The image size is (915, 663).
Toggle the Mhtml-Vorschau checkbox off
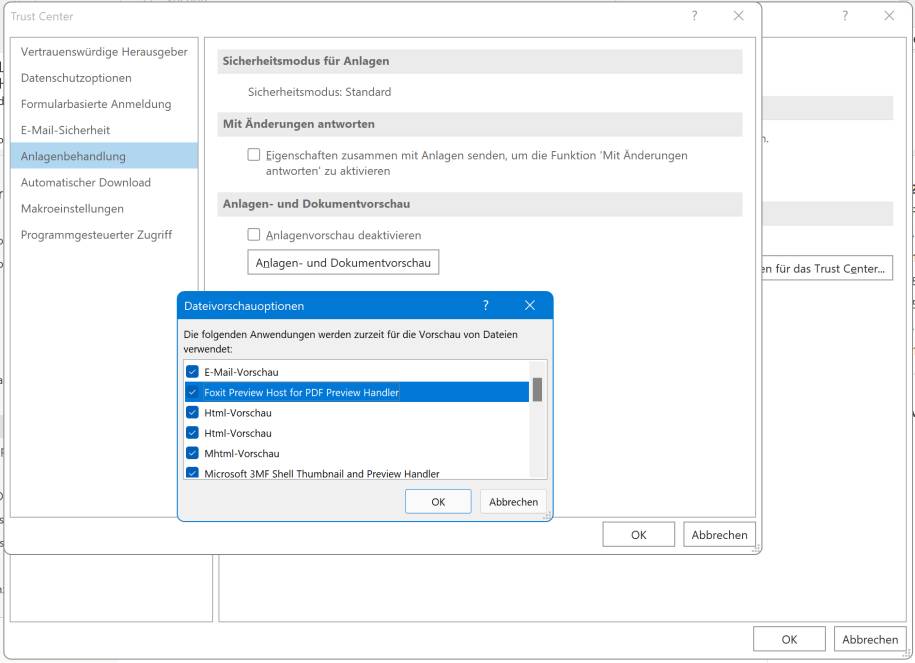(x=191, y=453)
